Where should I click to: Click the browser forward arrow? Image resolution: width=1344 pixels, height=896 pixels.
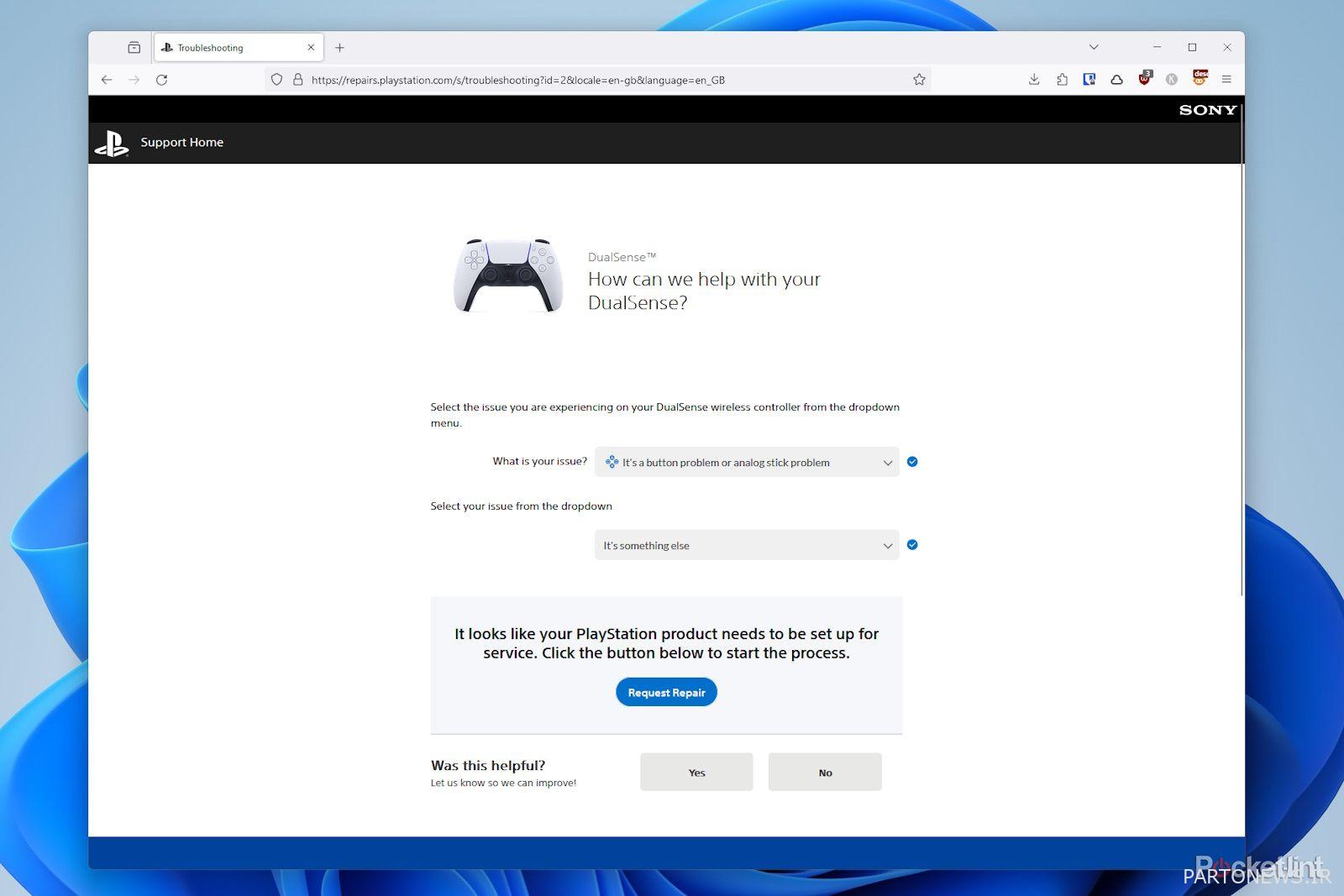click(x=134, y=80)
